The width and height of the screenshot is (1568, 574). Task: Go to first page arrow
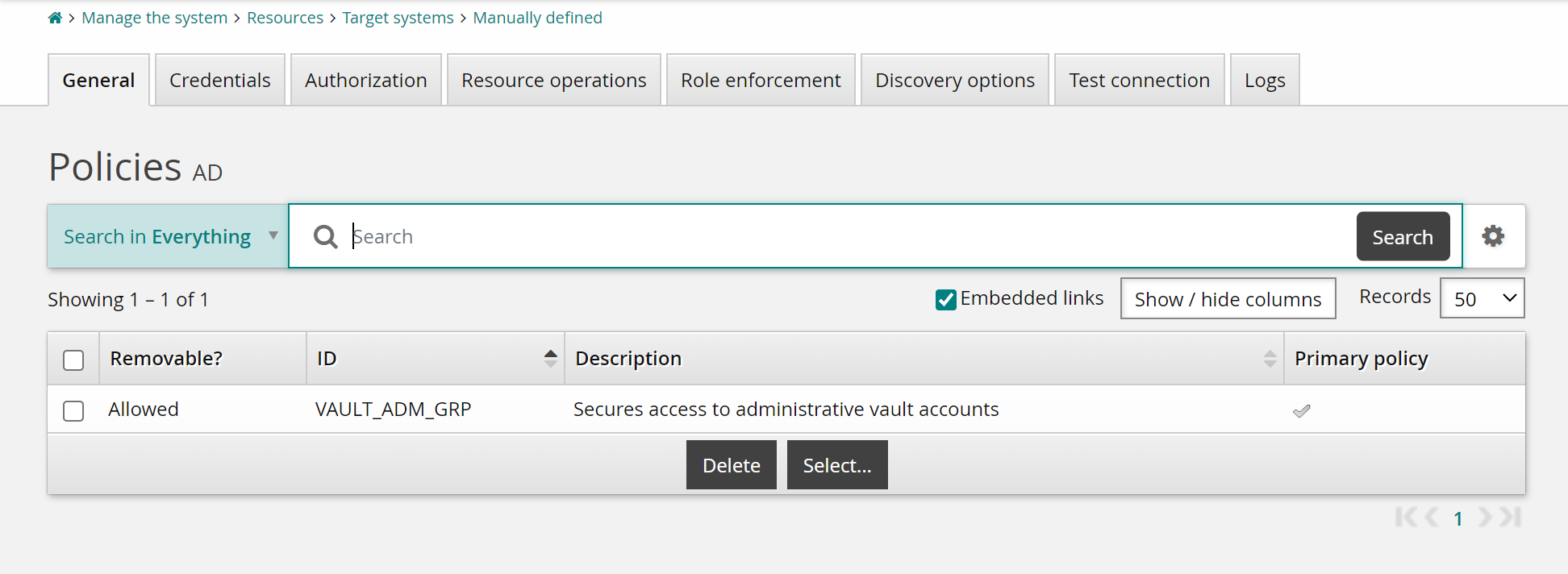pos(1405,518)
